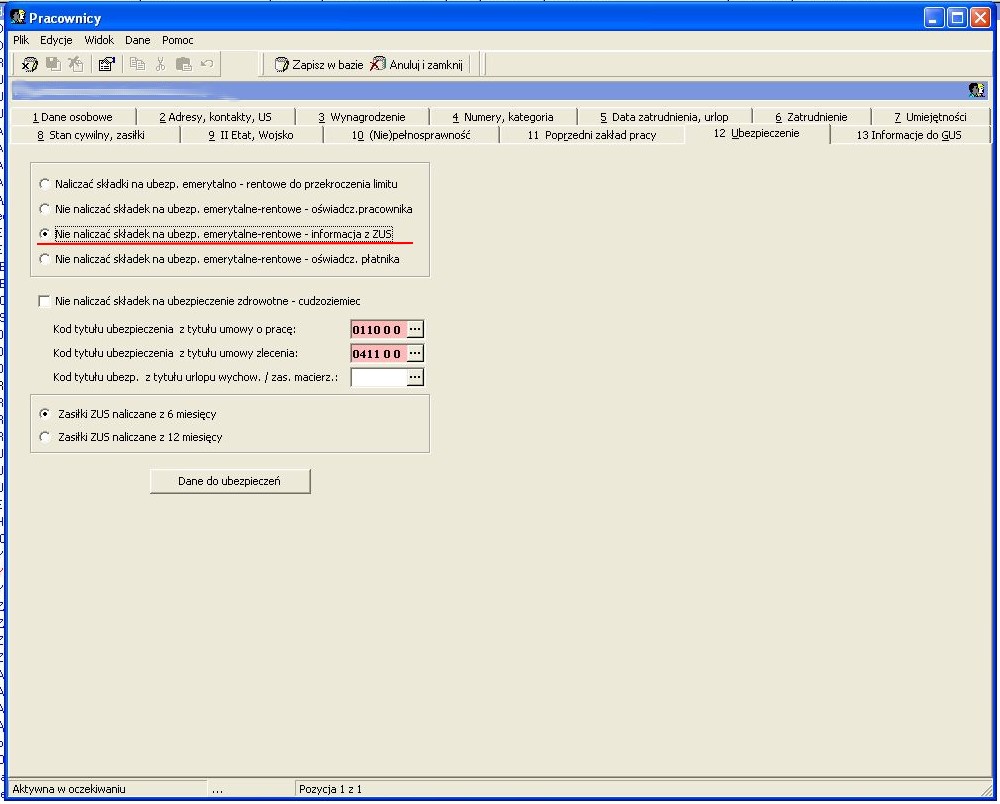
Task: Select the 'oświadcz. płatnika' radio option
Action: click(x=219, y=259)
